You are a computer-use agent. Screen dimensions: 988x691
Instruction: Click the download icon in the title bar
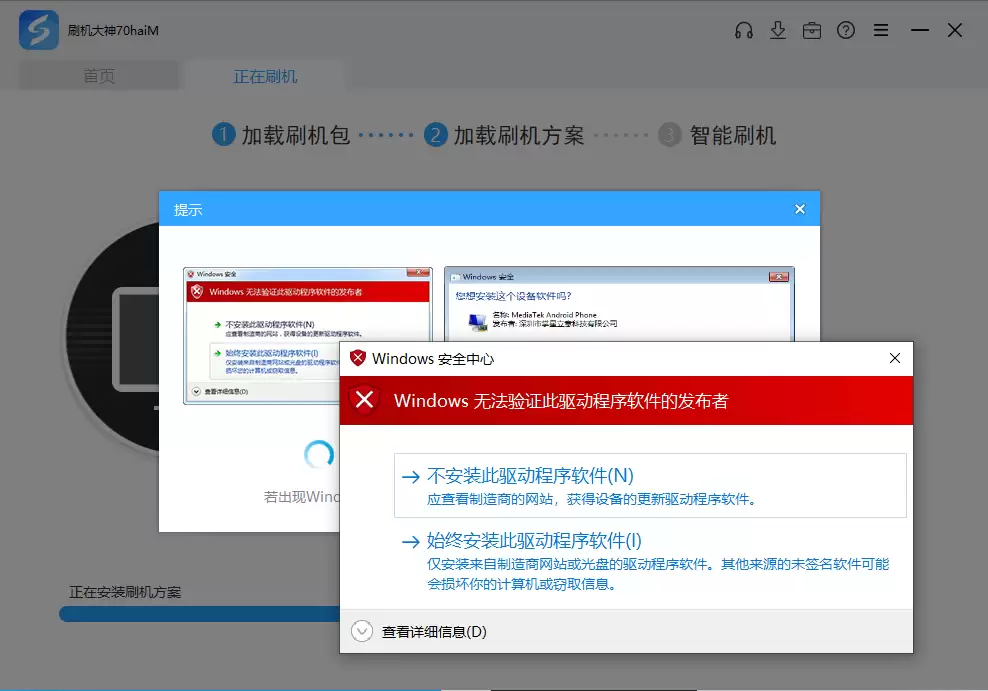click(x=778, y=30)
